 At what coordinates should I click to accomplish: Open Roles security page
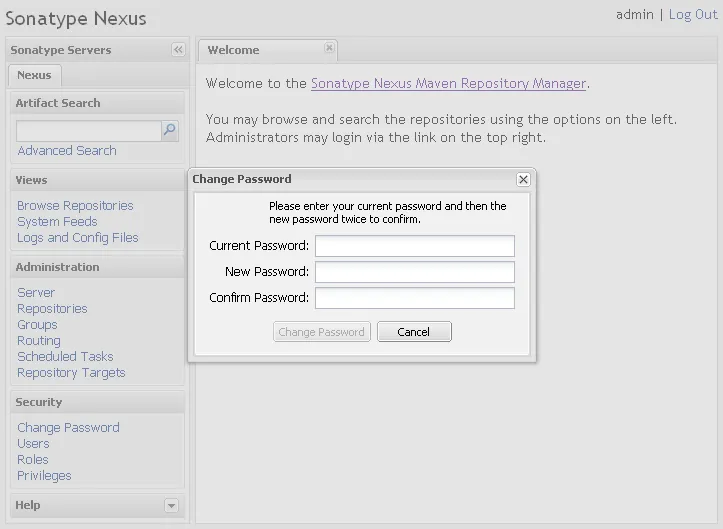33,460
